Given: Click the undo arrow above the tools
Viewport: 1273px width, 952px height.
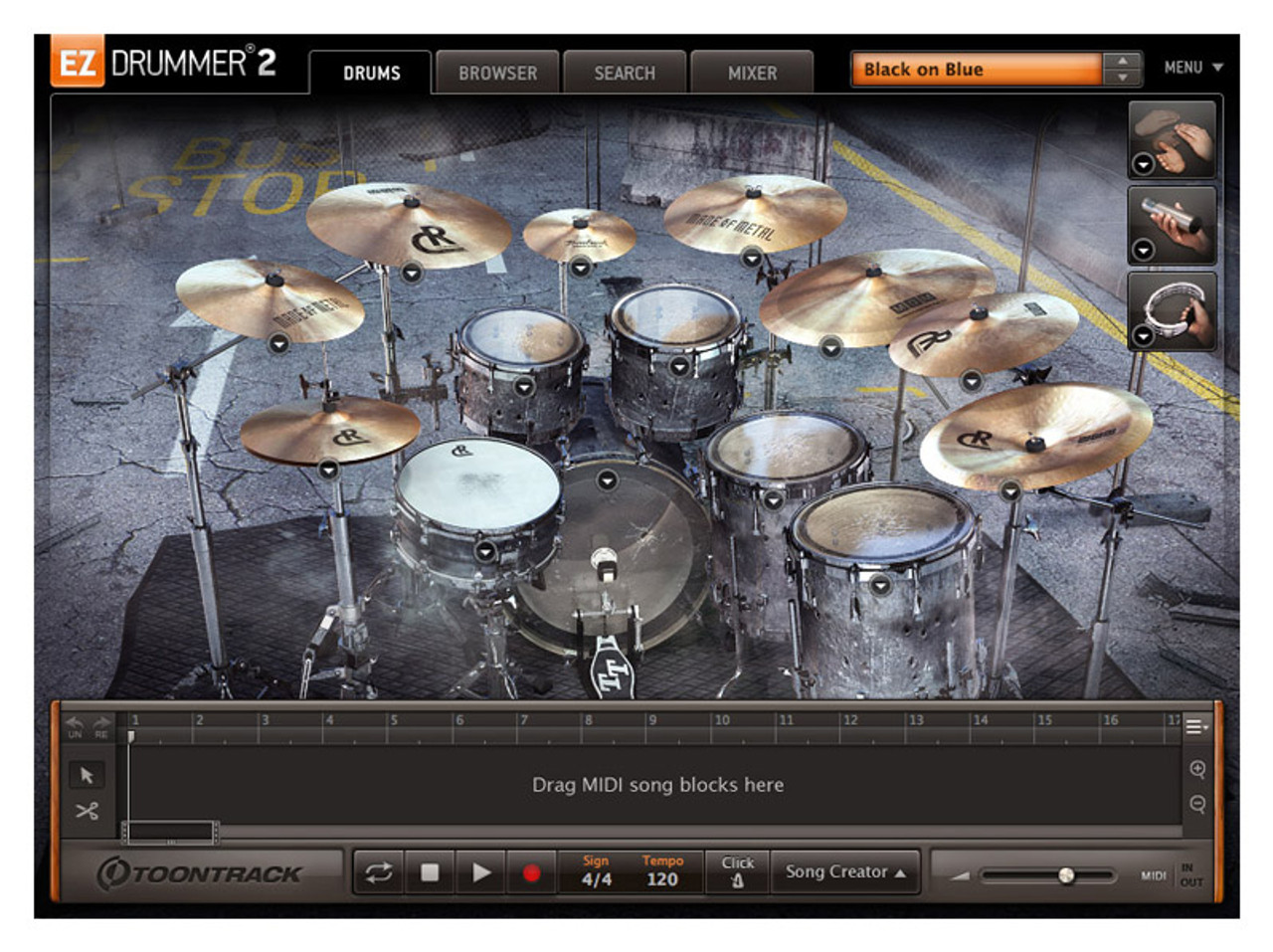Looking at the screenshot, I should click(x=75, y=722).
